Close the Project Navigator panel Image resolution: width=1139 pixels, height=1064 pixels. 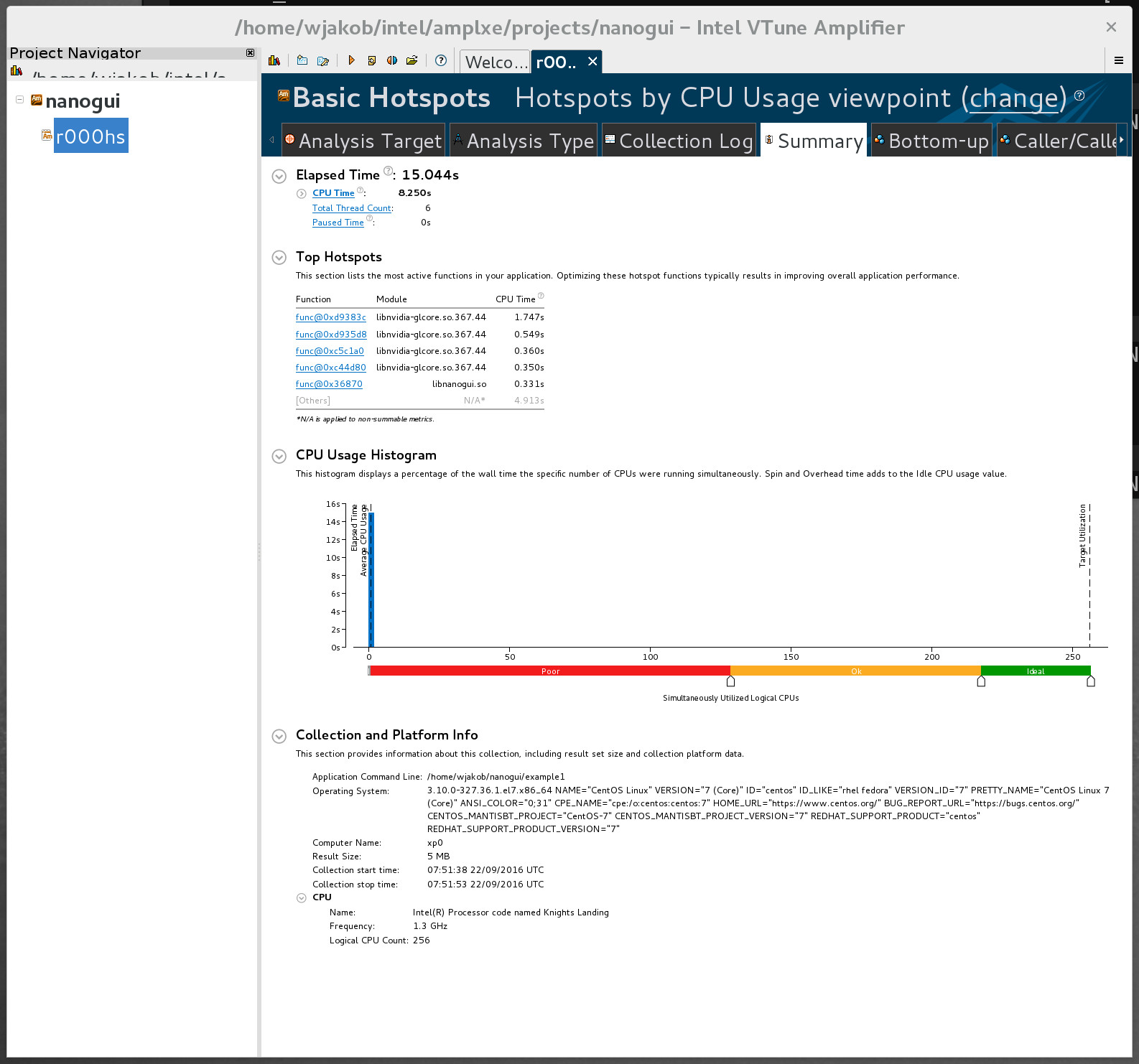click(250, 53)
